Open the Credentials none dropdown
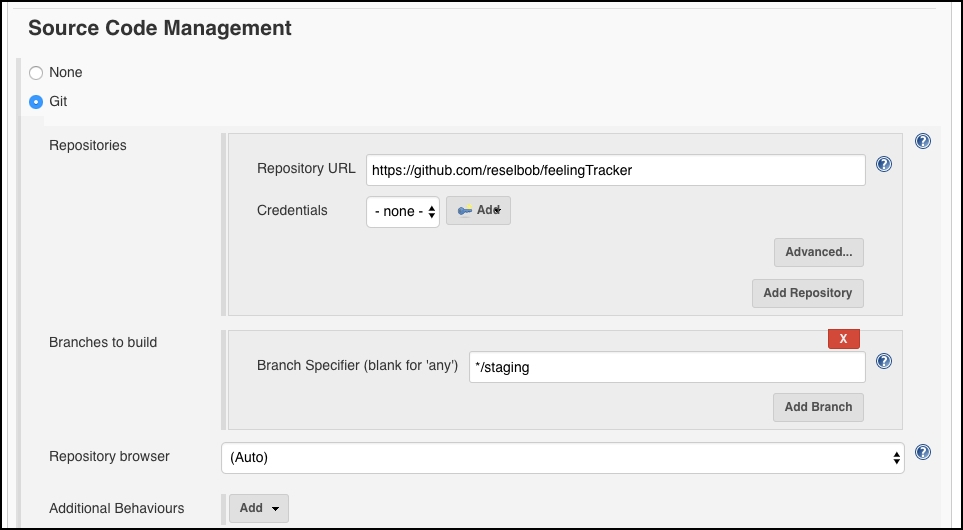Screen dimensions: 963x530 [x=403, y=212]
